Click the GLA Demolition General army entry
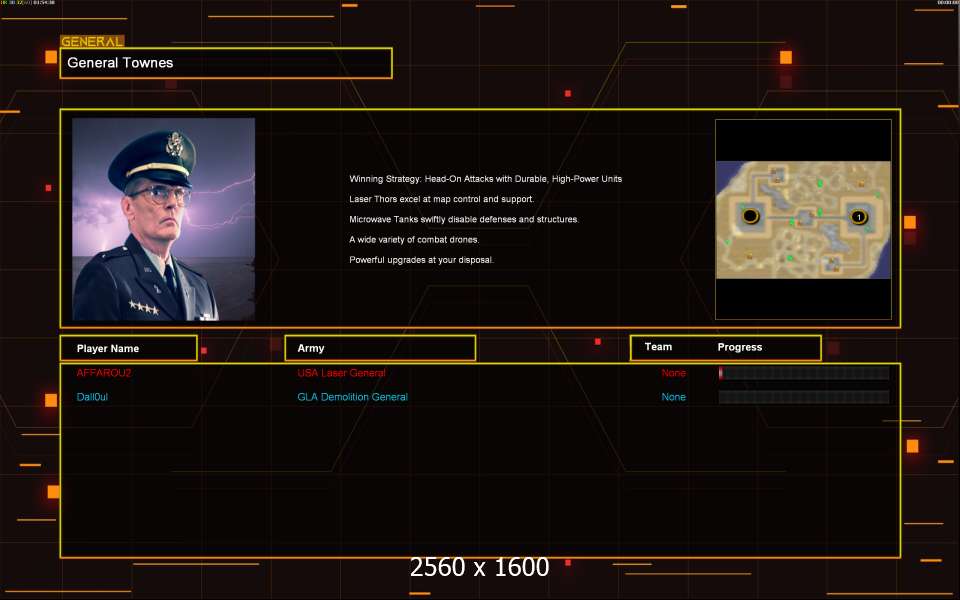The height and width of the screenshot is (600, 960). click(x=352, y=397)
